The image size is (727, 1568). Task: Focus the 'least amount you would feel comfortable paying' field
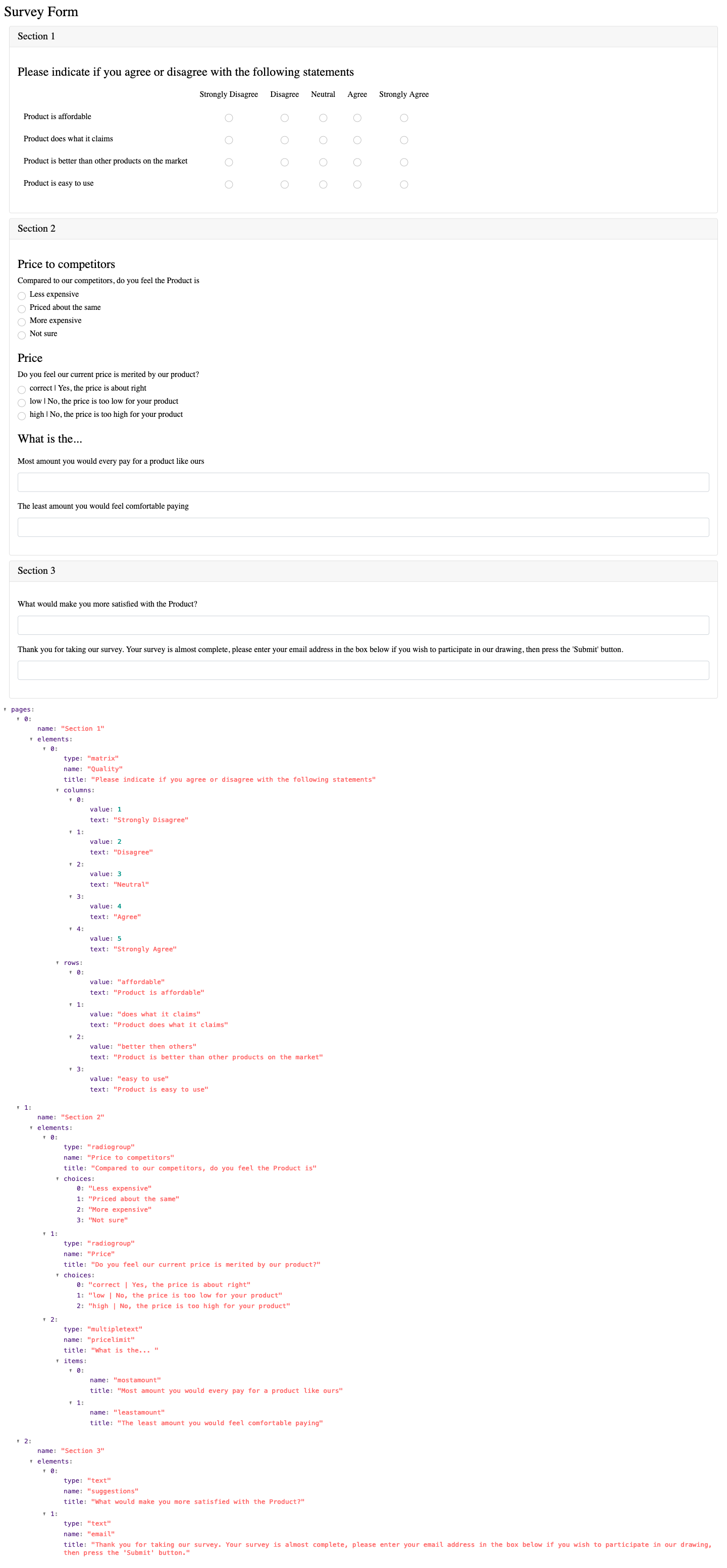coord(363,527)
